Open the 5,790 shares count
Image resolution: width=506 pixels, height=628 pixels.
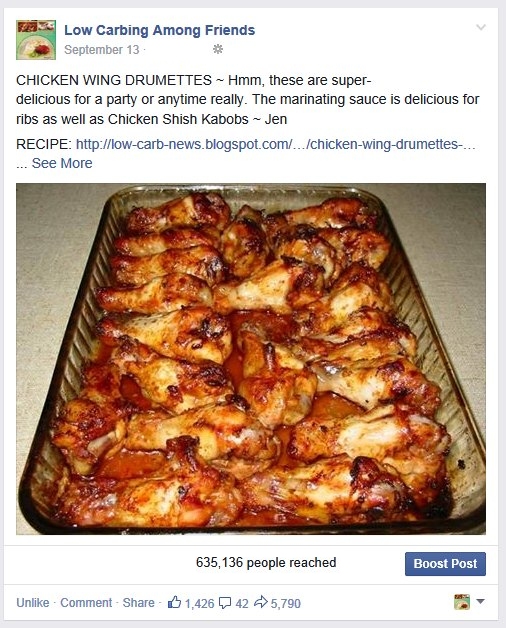(286, 604)
